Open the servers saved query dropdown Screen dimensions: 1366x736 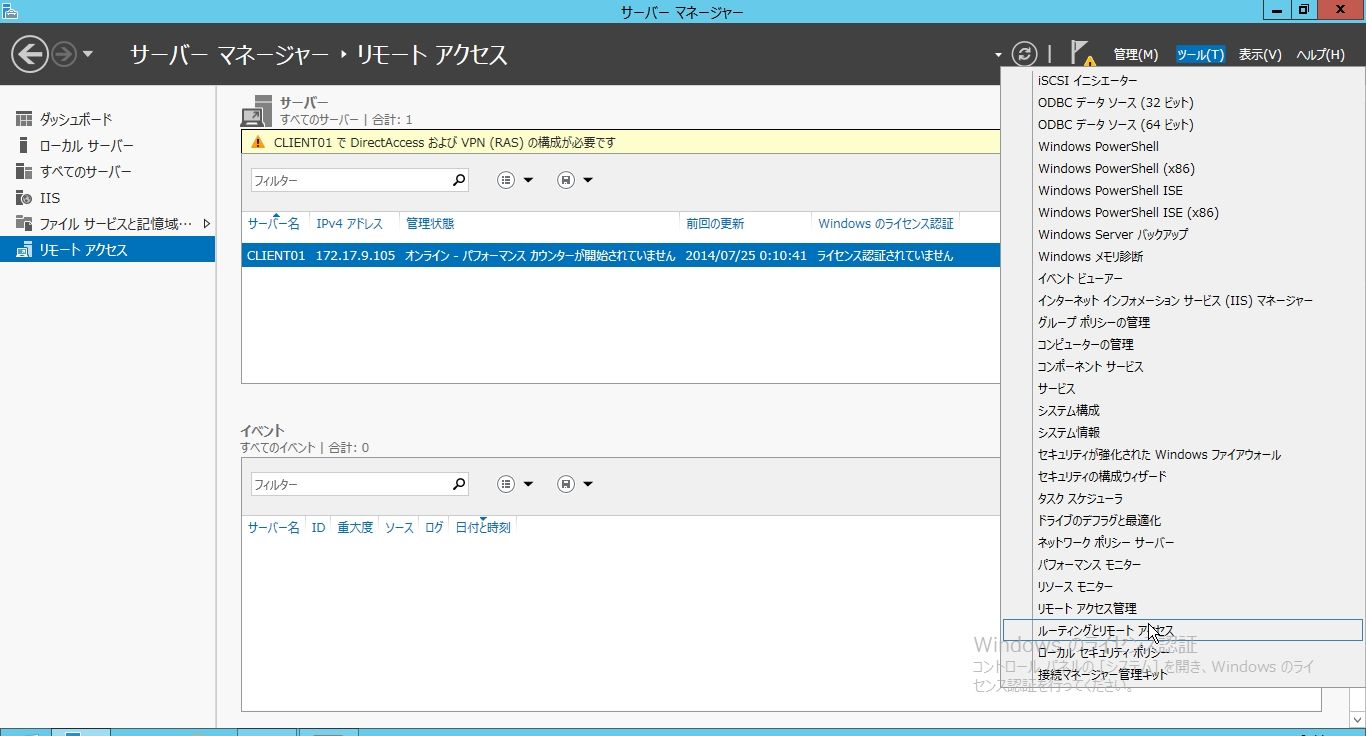point(575,180)
